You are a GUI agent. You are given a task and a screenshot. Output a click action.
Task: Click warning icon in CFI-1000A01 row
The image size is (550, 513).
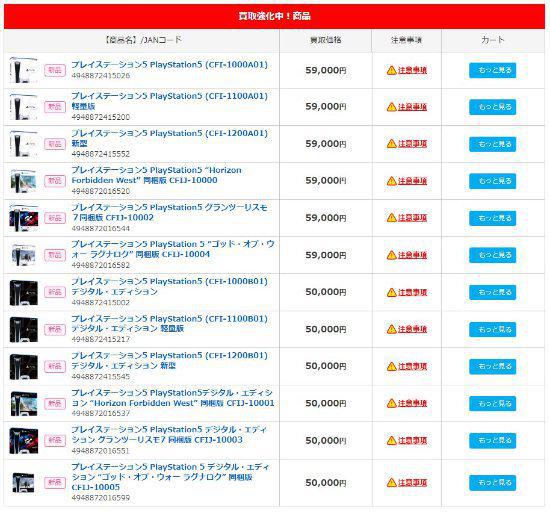pos(391,70)
